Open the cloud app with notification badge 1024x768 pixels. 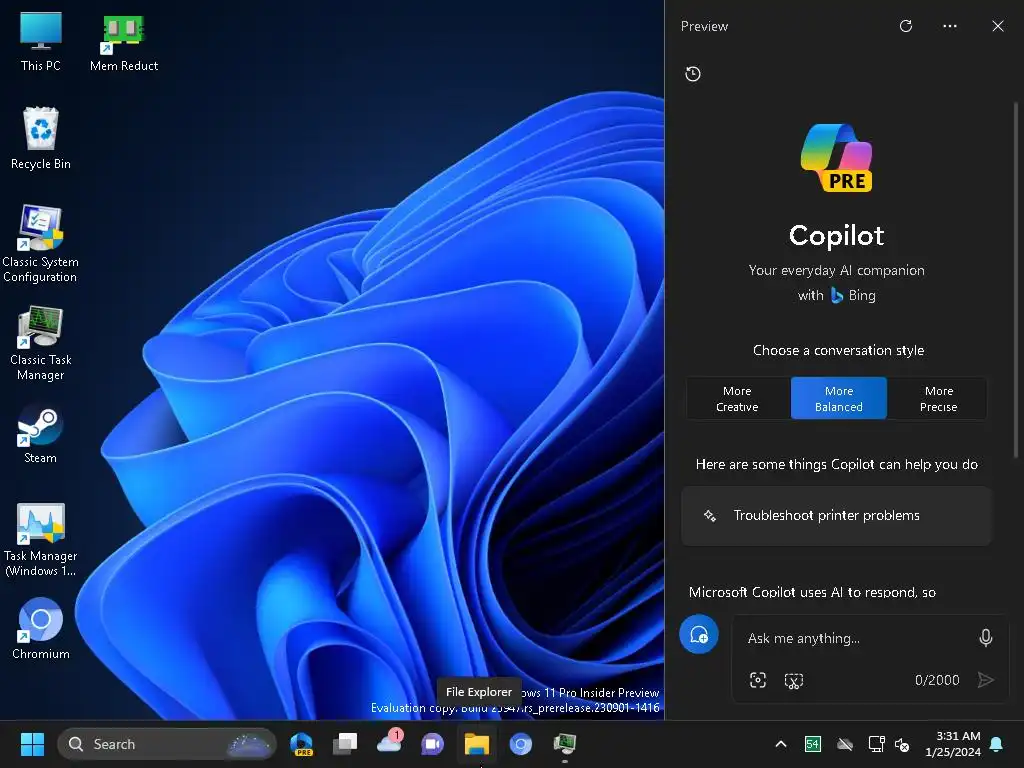[389, 743]
